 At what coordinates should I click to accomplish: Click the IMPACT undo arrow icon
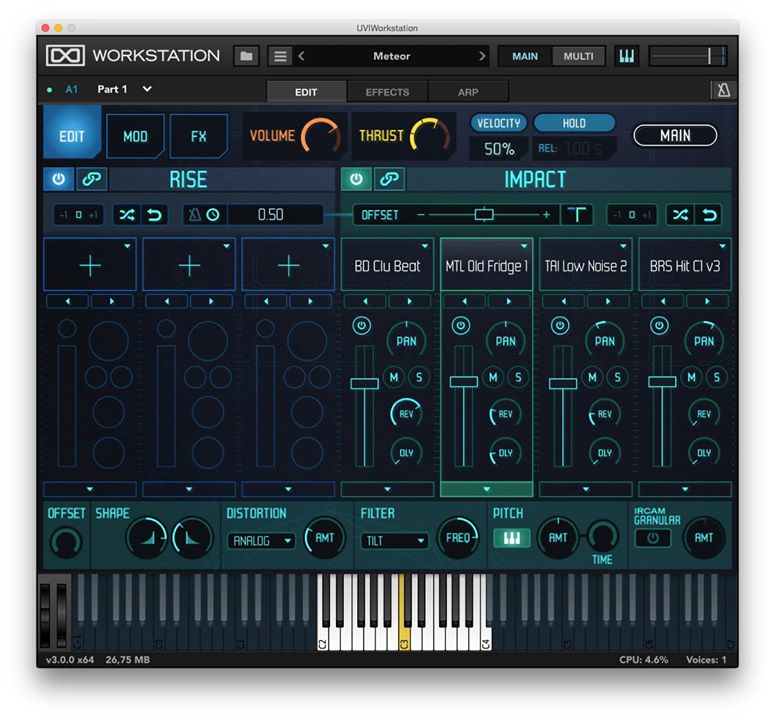(x=709, y=215)
